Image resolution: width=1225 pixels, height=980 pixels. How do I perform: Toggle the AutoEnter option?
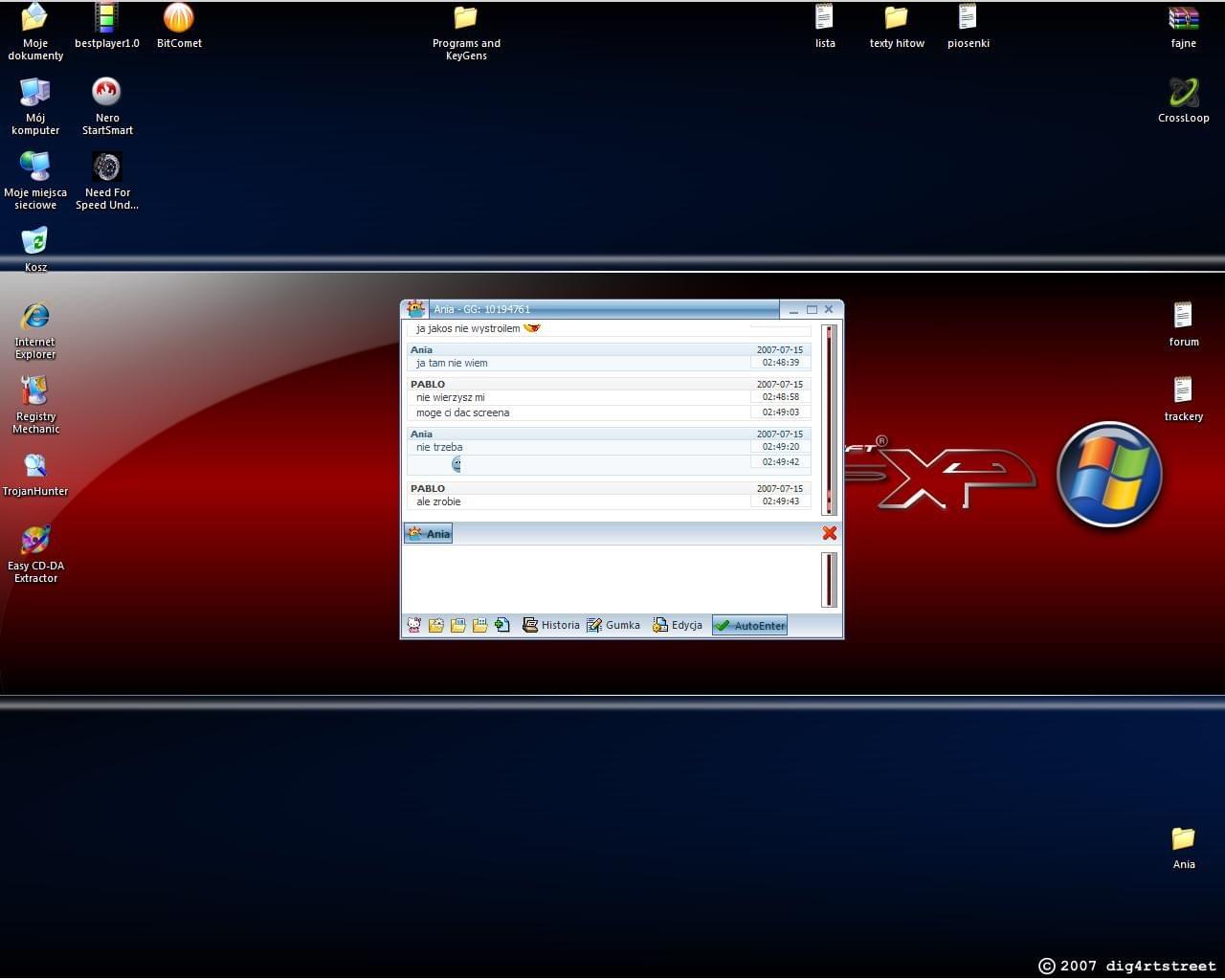coord(749,625)
